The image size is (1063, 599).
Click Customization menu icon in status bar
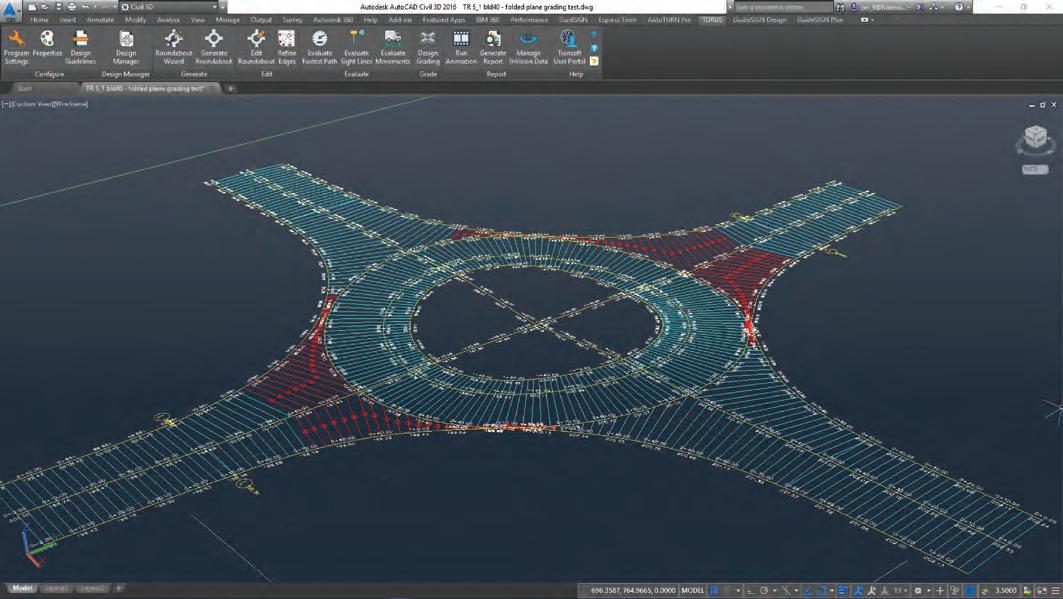(x=1055, y=591)
